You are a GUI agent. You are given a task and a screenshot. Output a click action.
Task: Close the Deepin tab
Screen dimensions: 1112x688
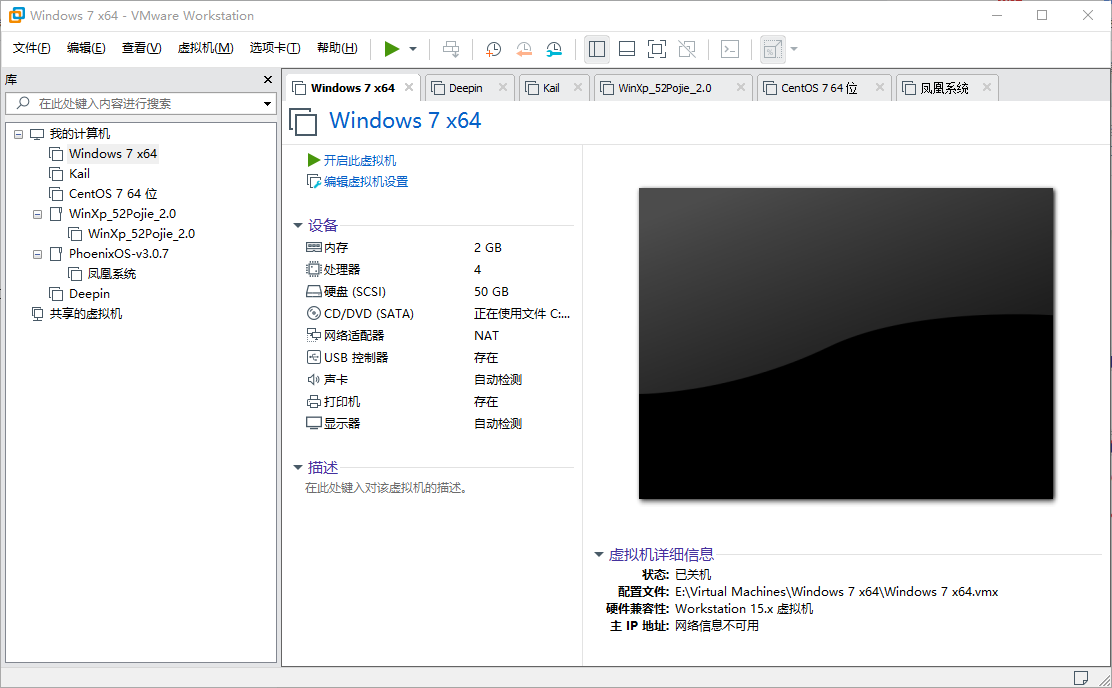(x=503, y=87)
